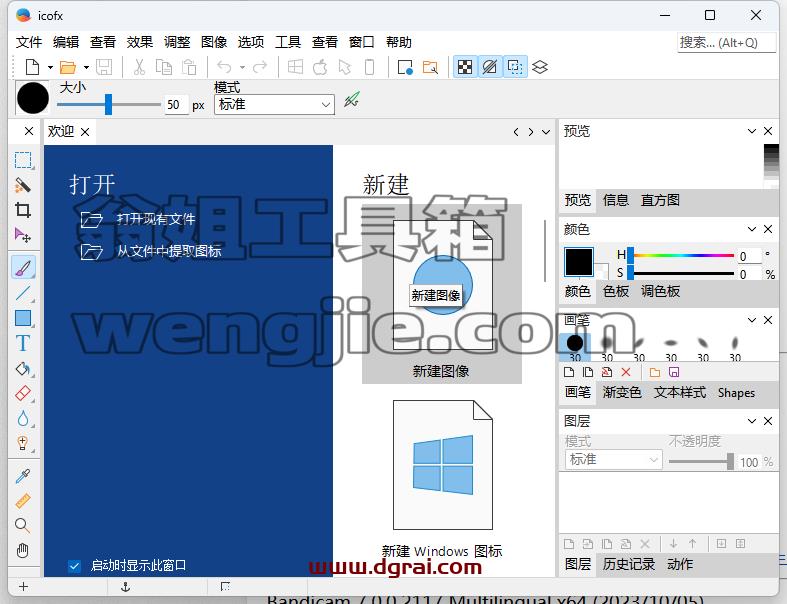The width and height of the screenshot is (787, 604).
Task: Click the Save floppy toolbar icon
Action: point(104,67)
